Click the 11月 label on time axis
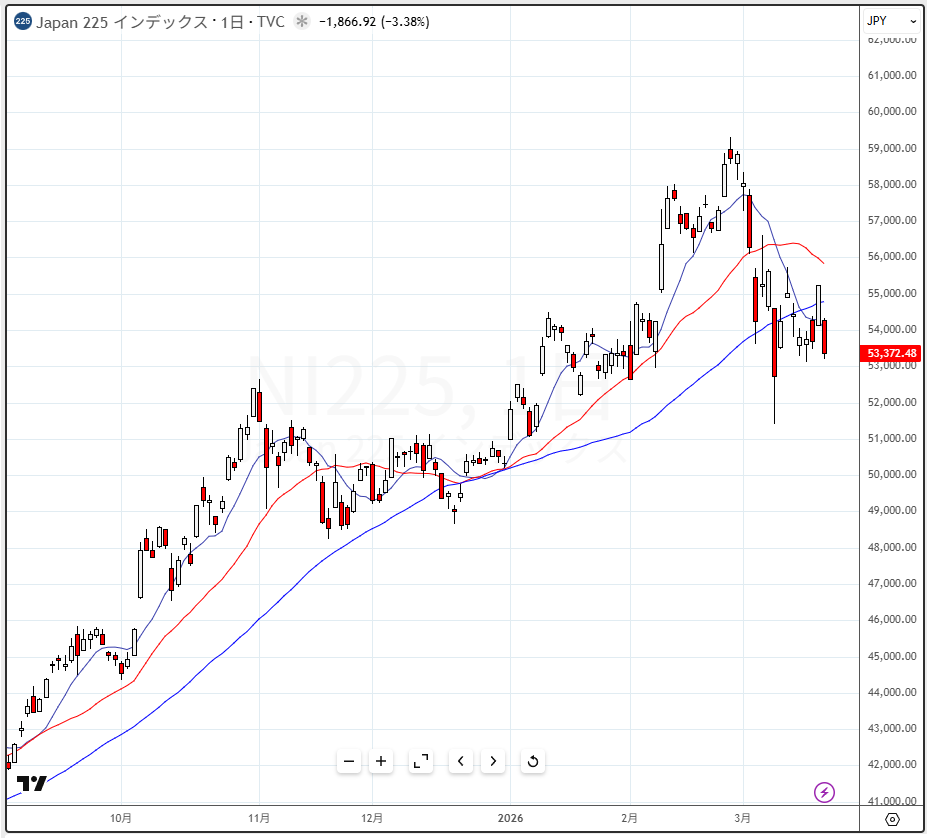 coord(259,818)
